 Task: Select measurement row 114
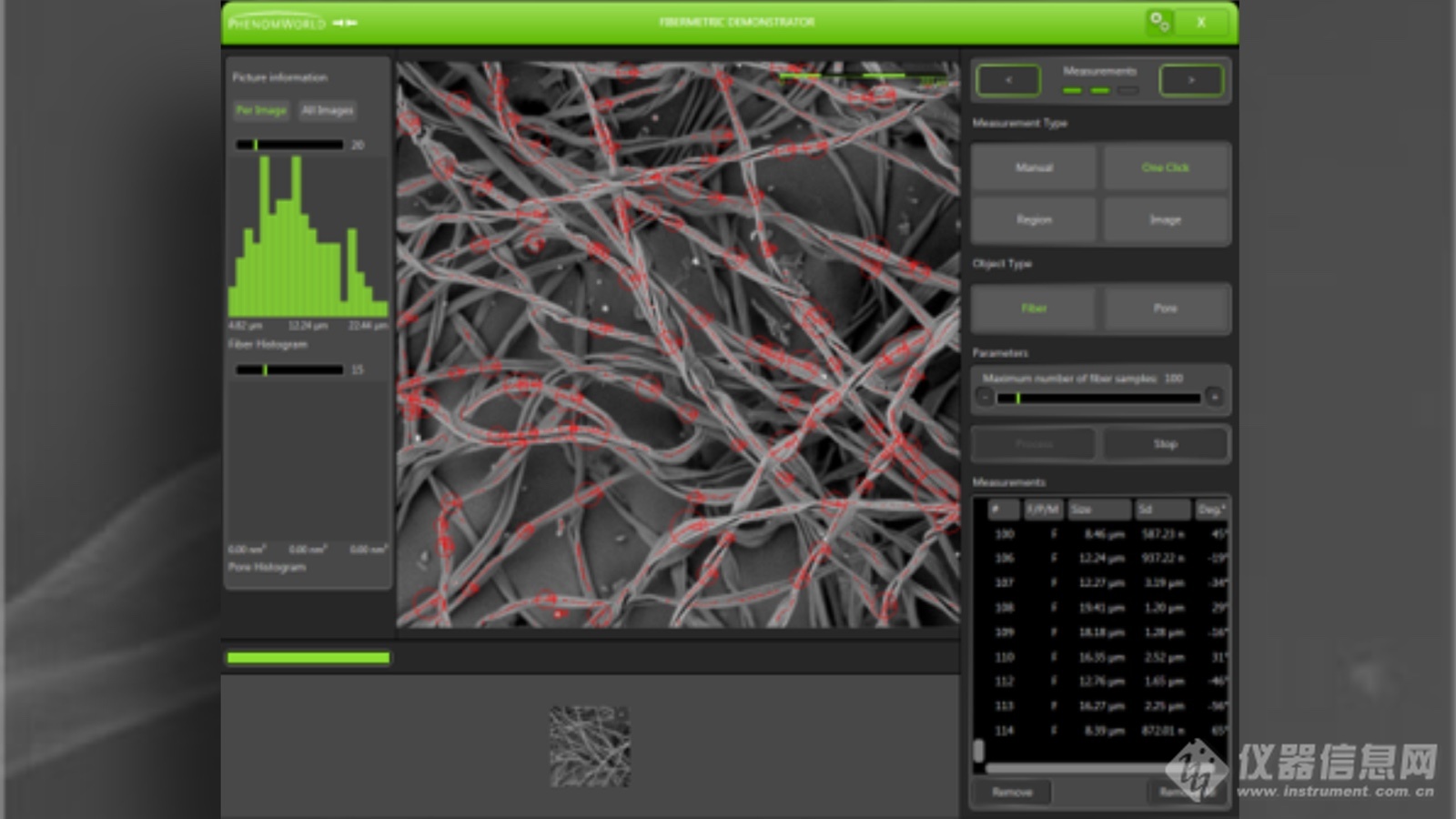point(1107,730)
